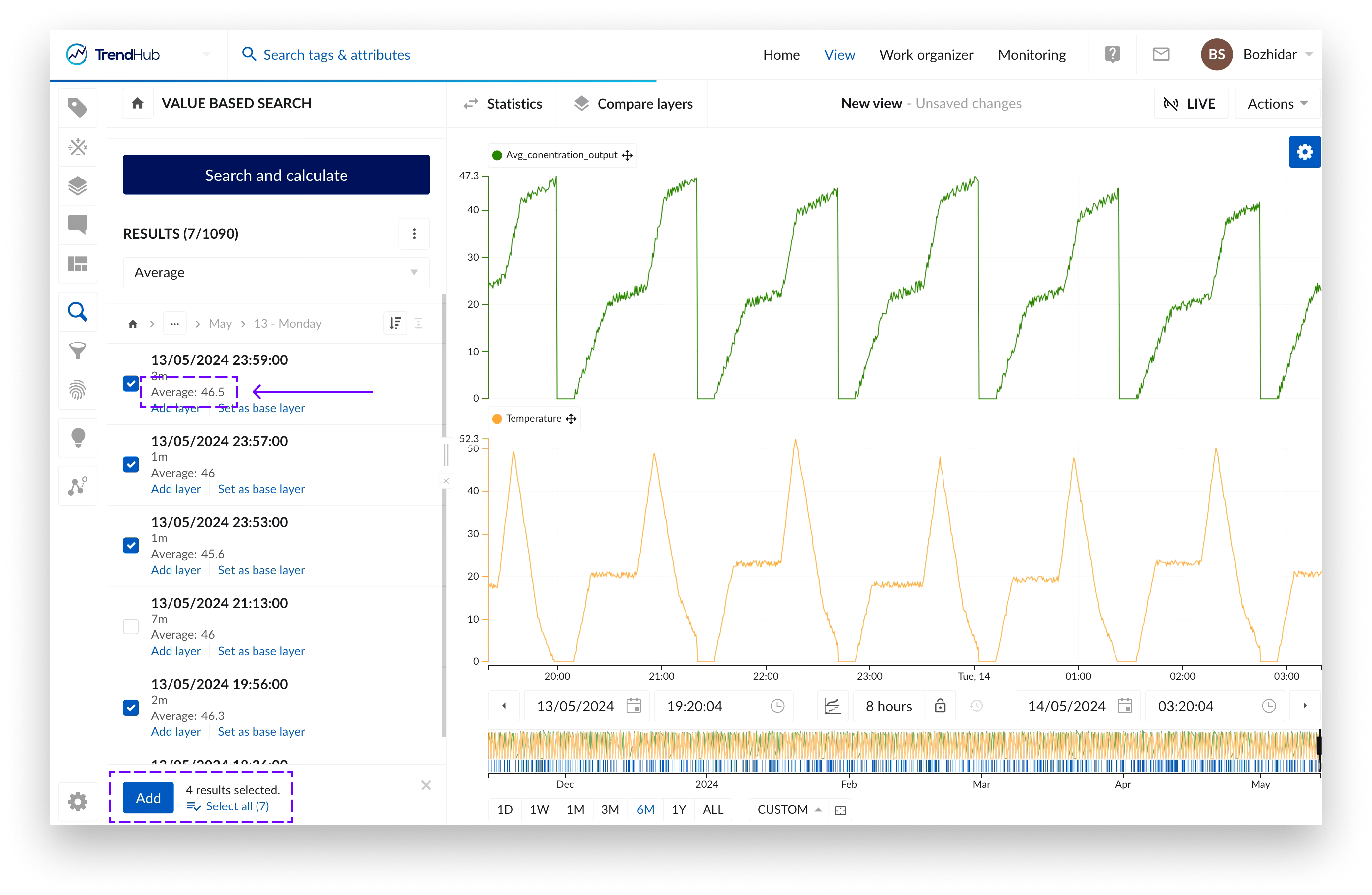Expand the Actions dropdown
1372x895 pixels.
pos(1277,104)
